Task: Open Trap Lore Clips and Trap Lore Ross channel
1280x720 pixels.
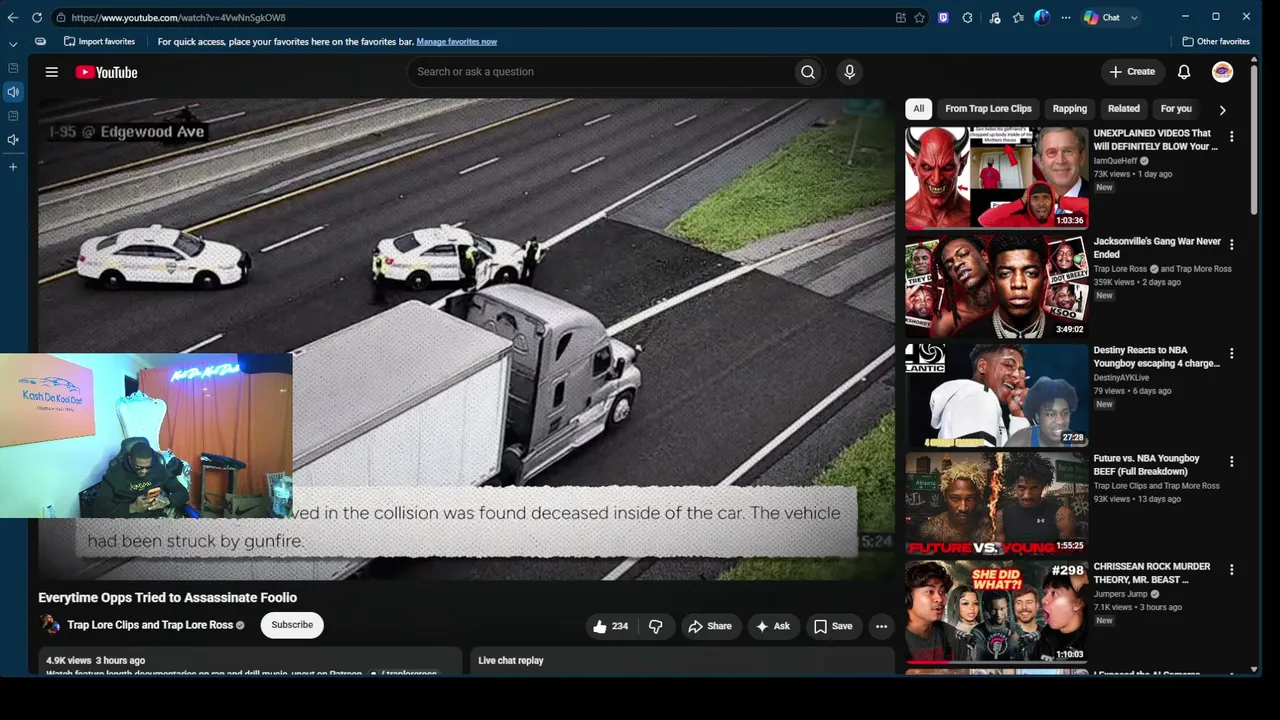Action: (x=150, y=625)
